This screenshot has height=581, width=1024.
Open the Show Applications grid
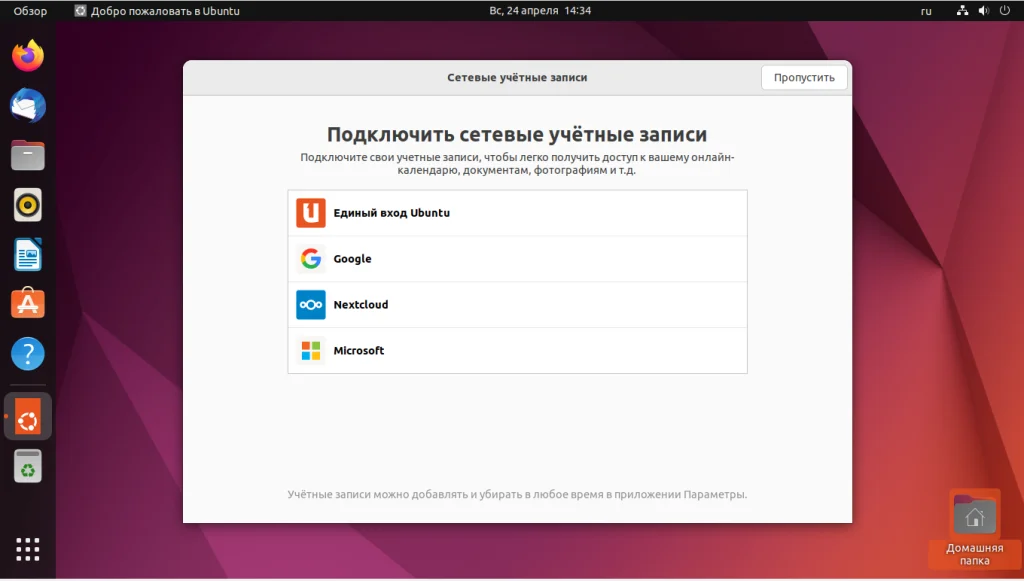click(27, 549)
